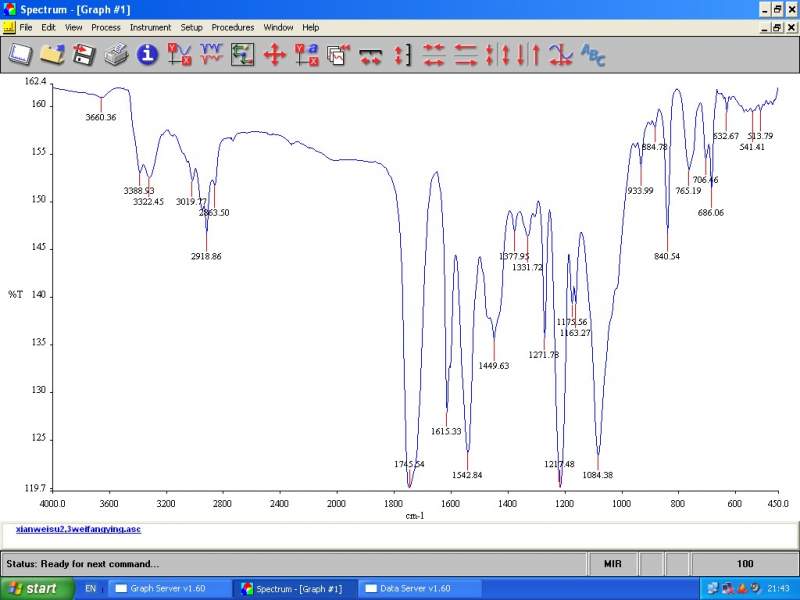Save the spectrum with the floppy disk icon
The height and width of the screenshot is (600, 800).
(84, 55)
